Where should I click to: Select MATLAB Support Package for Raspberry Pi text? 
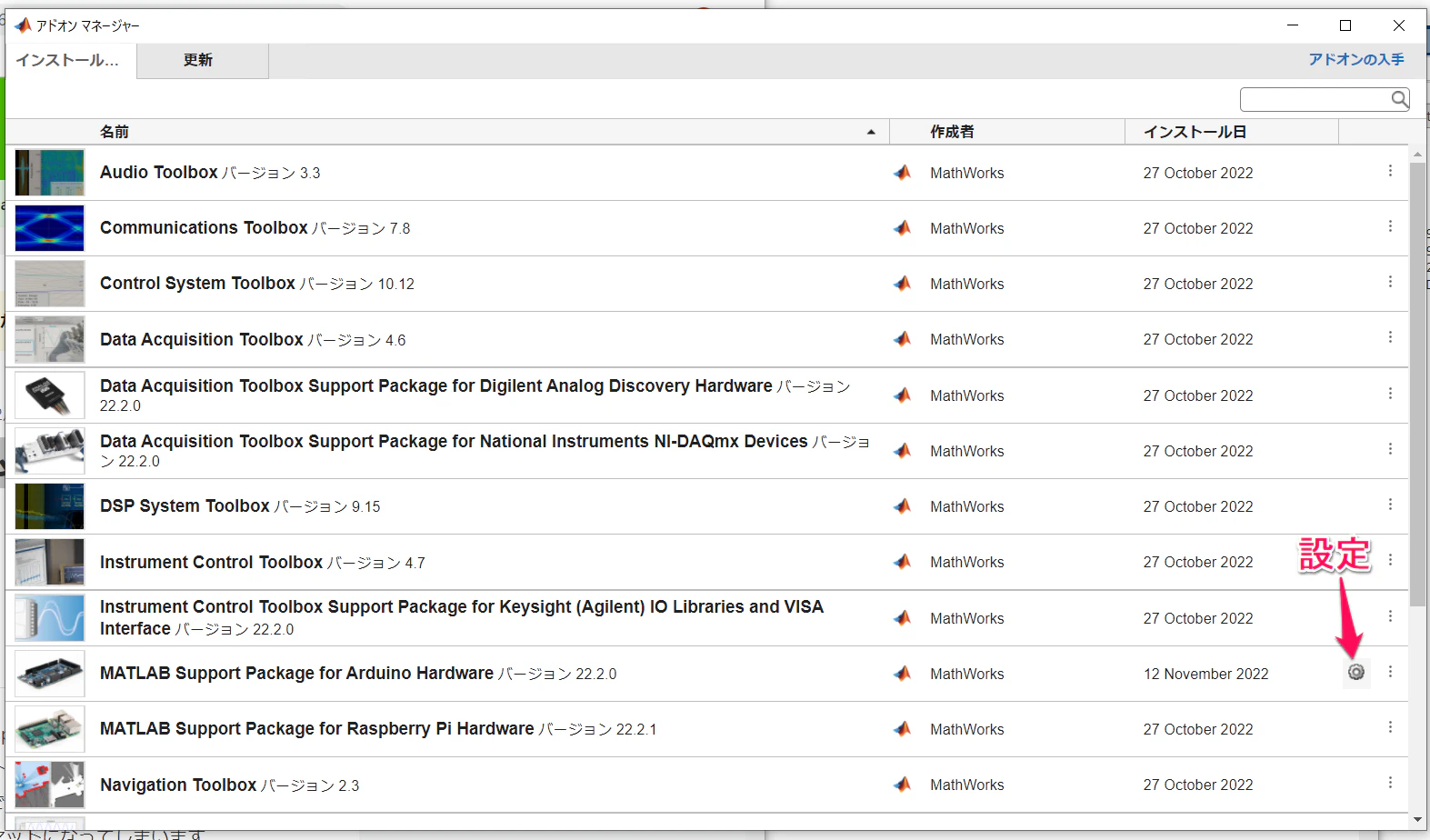point(317,728)
